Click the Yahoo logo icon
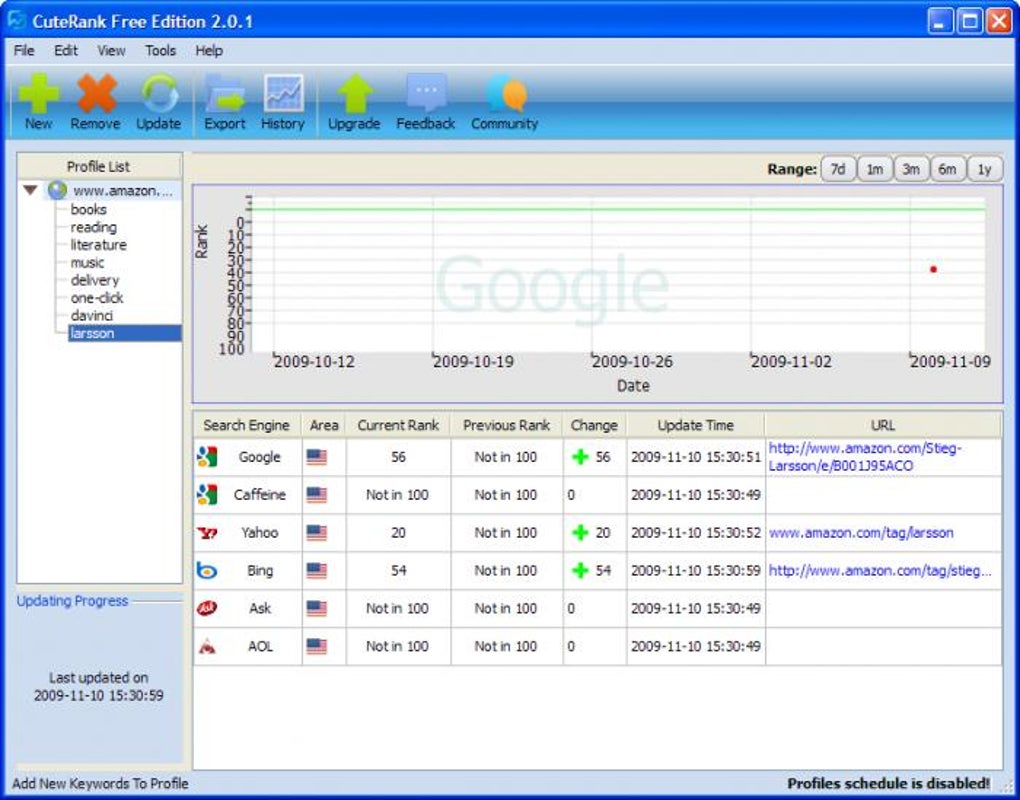1020x800 pixels. pyautogui.click(x=207, y=533)
